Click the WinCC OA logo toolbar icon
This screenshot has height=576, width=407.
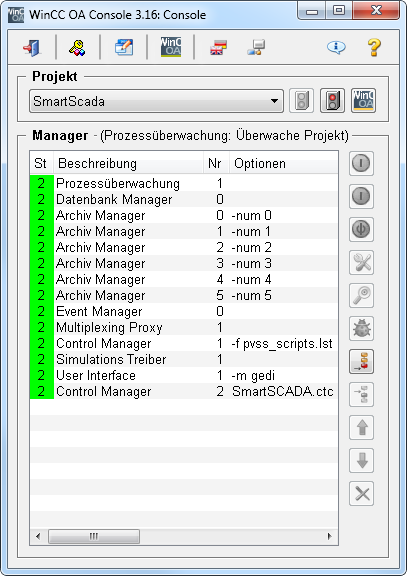click(x=171, y=47)
